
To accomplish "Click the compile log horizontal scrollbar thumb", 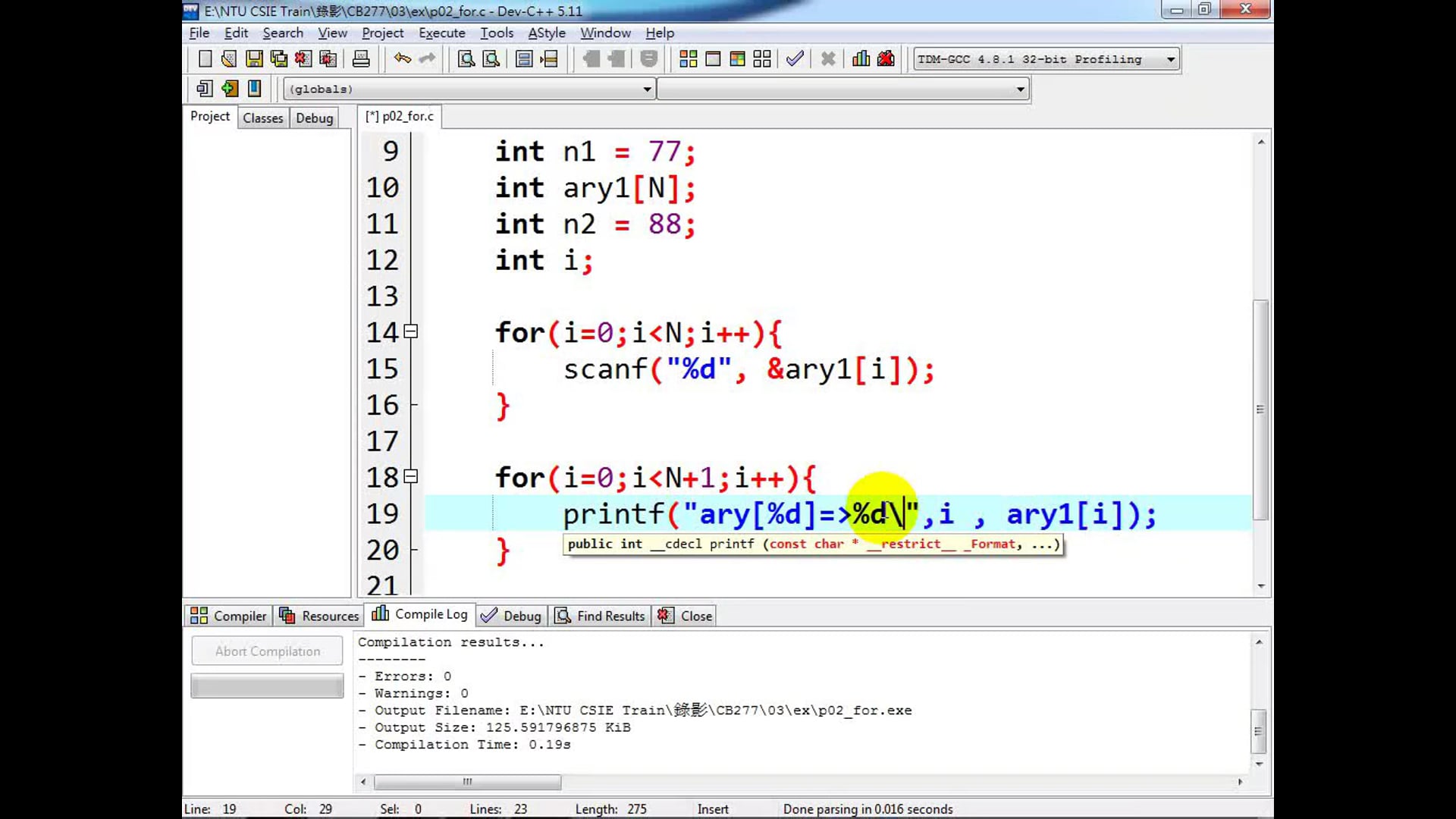I will [467, 782].
